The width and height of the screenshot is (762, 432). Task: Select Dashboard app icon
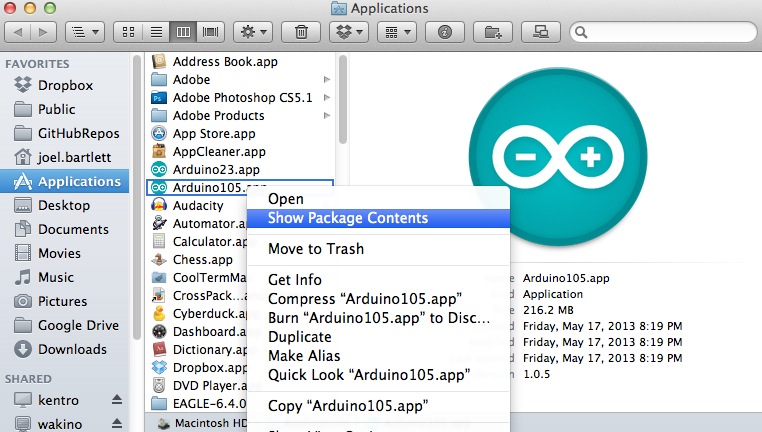point(159,331)
